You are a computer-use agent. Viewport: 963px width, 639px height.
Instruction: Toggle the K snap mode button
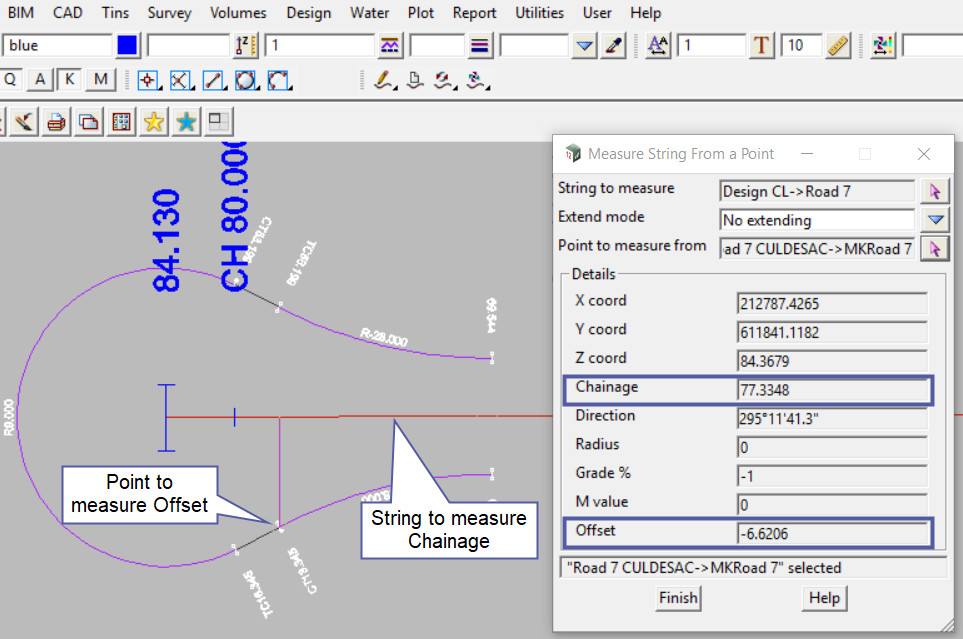click(x=69, y=80)
